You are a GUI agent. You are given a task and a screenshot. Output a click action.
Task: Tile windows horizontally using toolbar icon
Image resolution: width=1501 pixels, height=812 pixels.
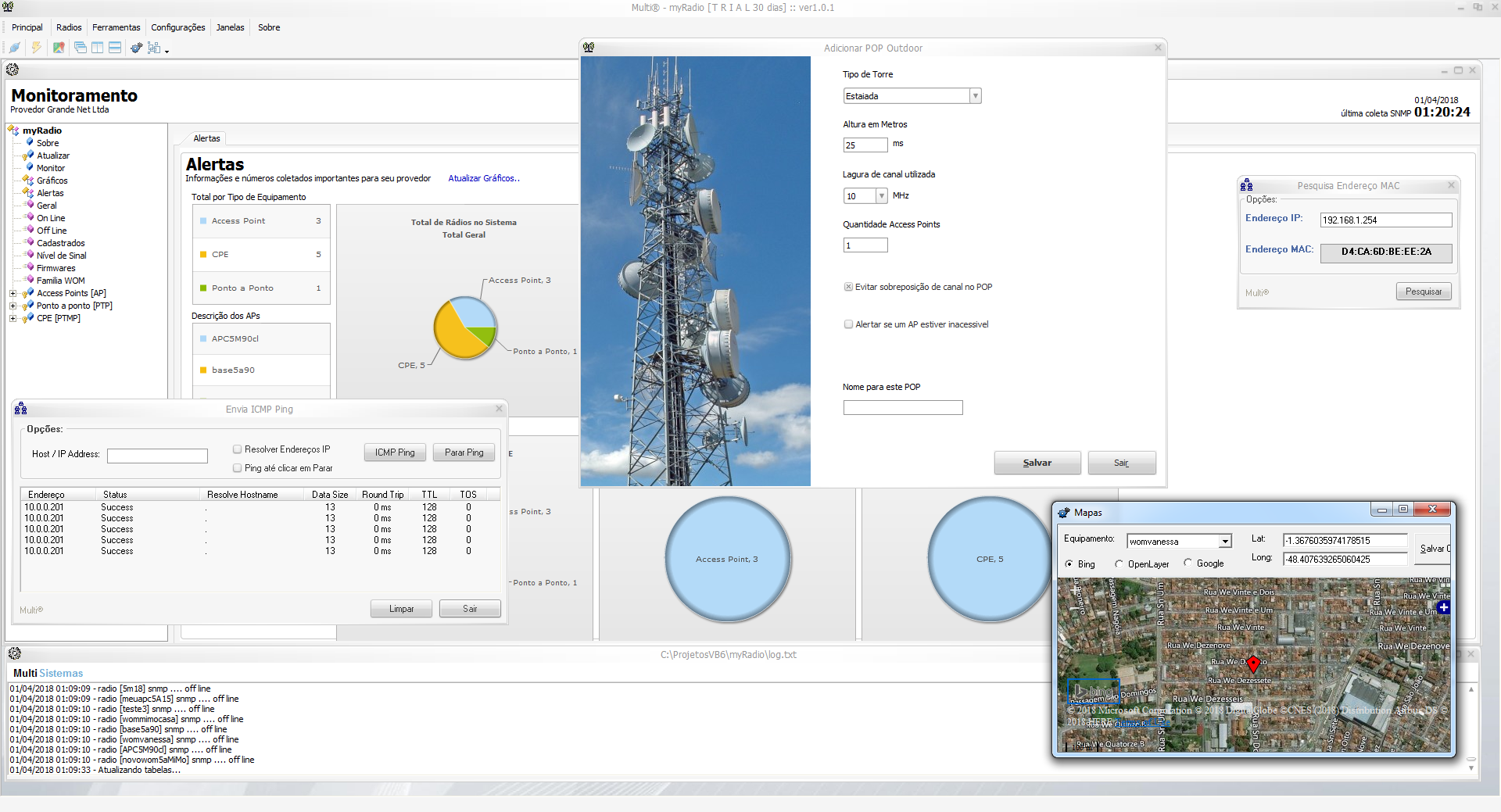[115, 48]
